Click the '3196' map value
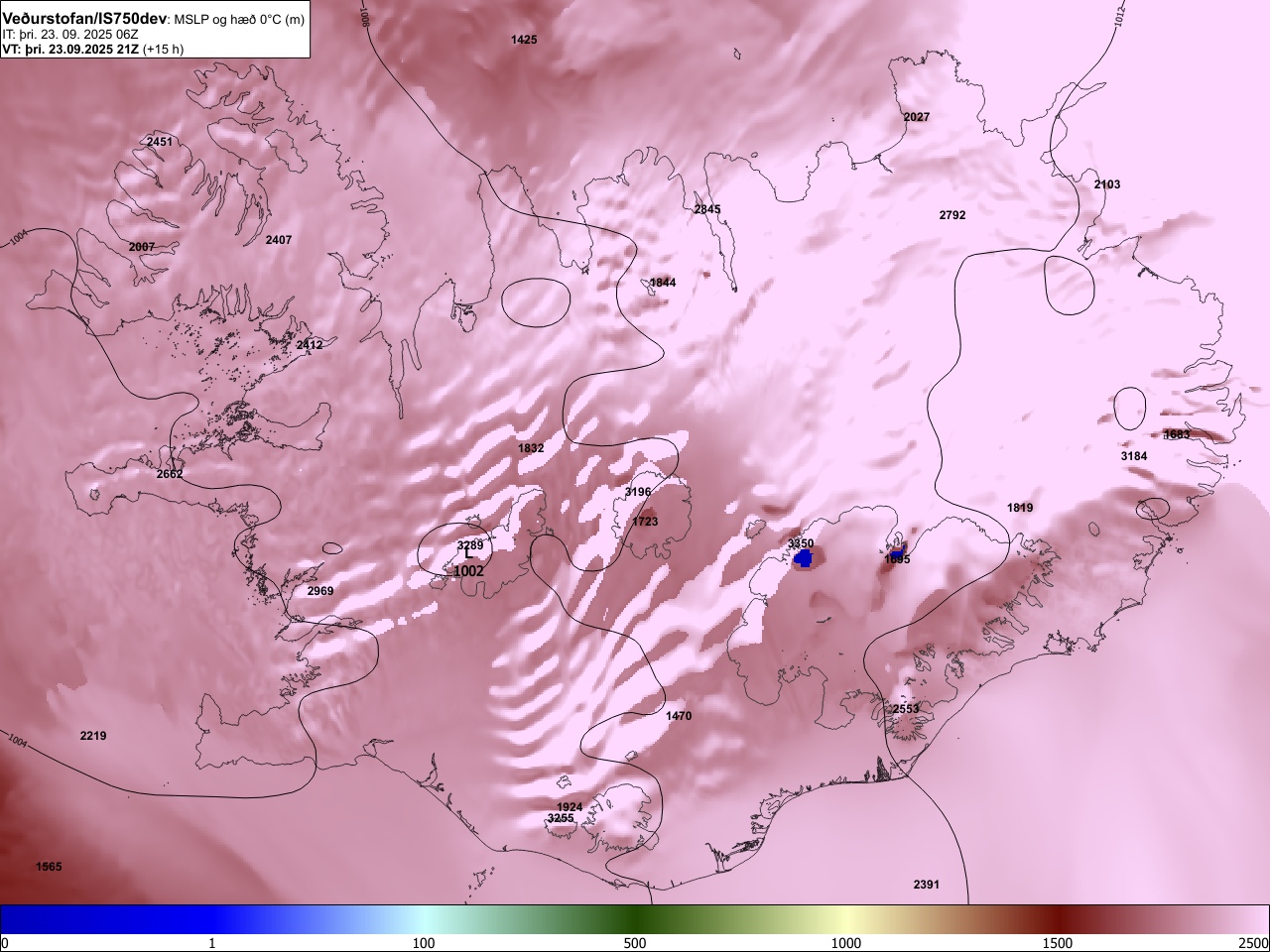The width and height of the screenshot is (1270, 952). coord(638,492)
